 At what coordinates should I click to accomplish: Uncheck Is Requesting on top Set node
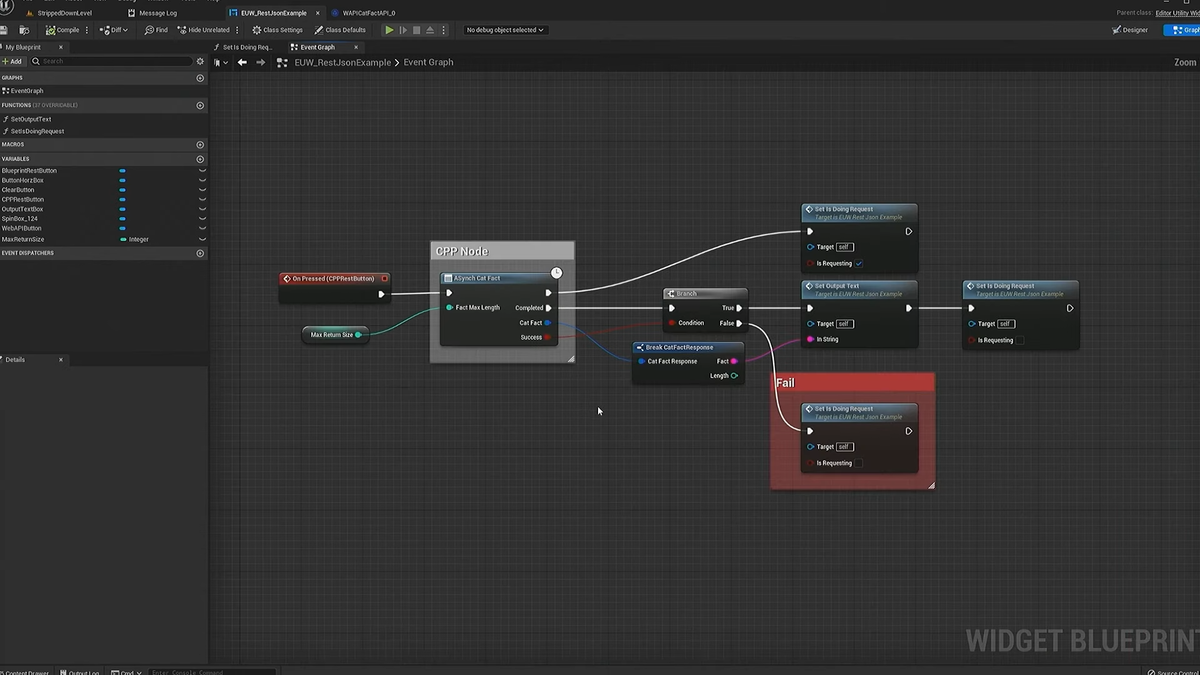pos(859,264)
